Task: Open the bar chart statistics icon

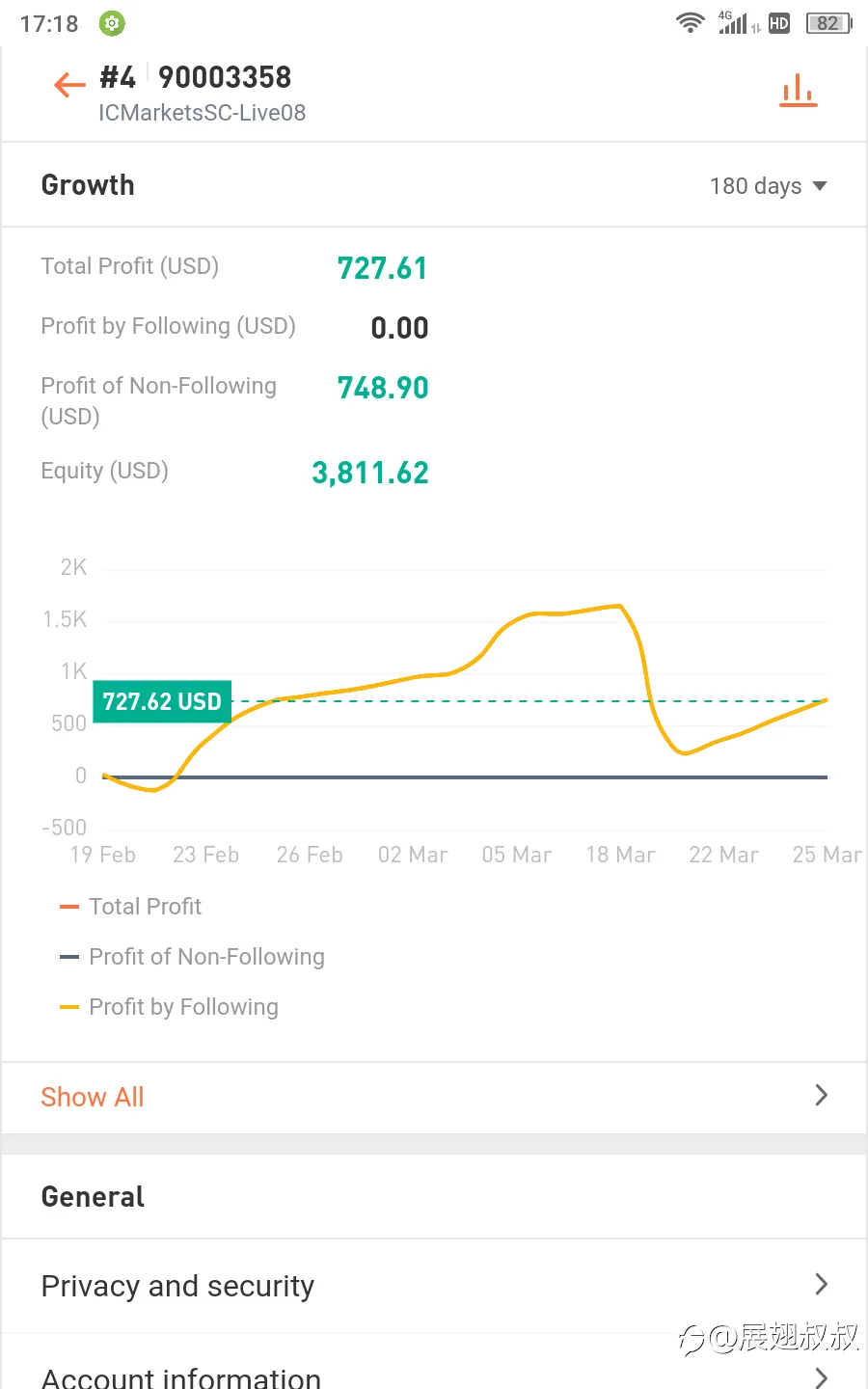Action: click(x=798, y=91)
